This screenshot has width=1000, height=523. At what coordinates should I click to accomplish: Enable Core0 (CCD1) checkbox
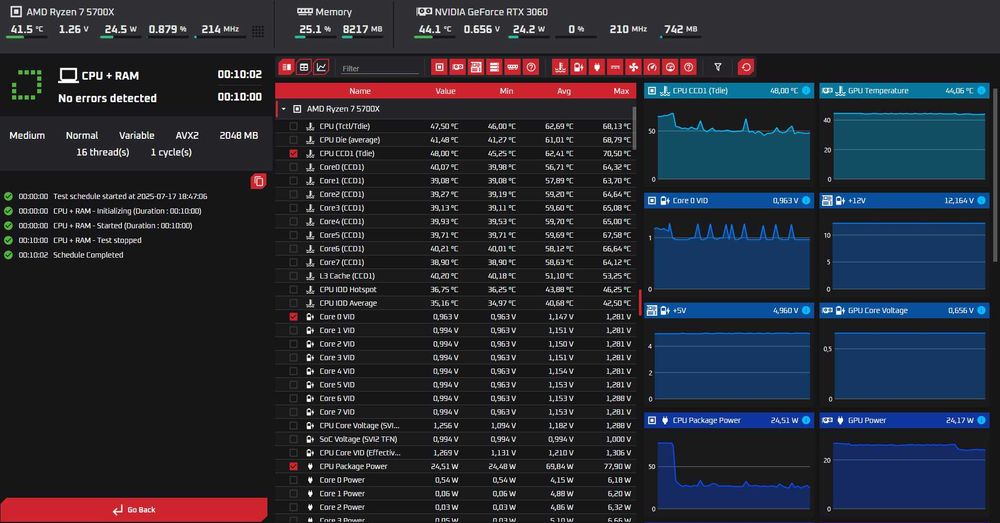coord(293,167)
